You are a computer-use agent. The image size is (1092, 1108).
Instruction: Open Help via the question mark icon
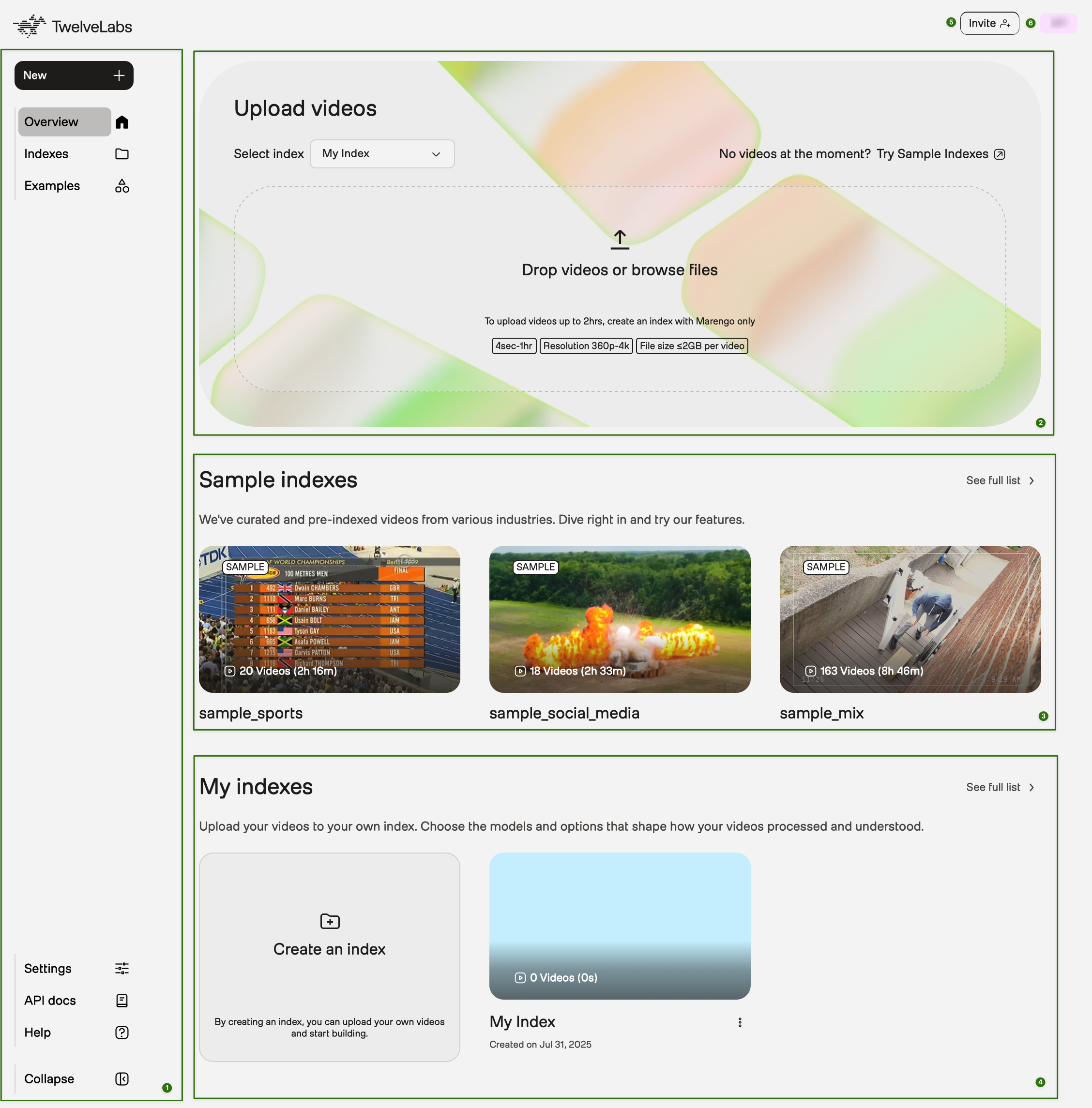coord(121,1033)
